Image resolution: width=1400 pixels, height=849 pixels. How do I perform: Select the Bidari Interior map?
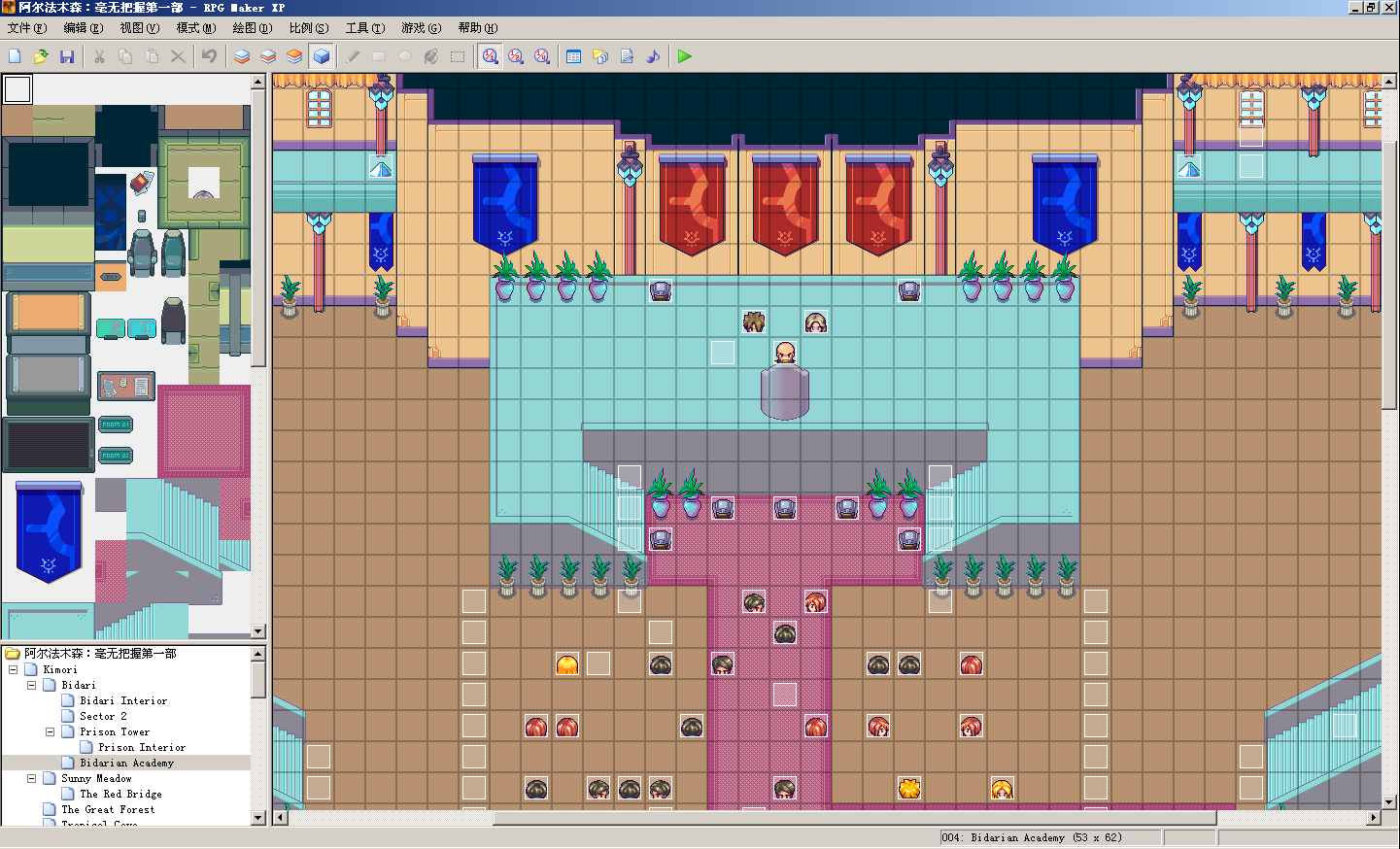point(123,700)
